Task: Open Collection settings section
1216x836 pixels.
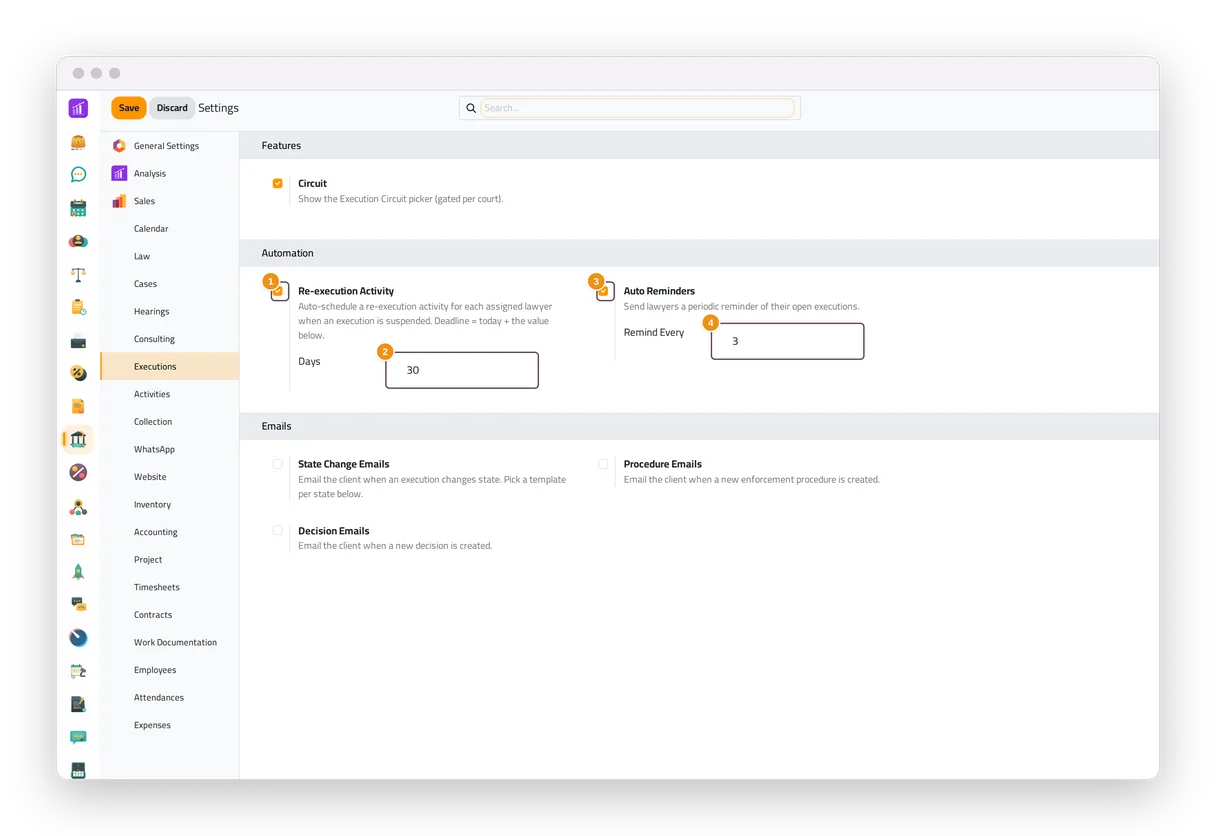Action: (x=170, y=422)
